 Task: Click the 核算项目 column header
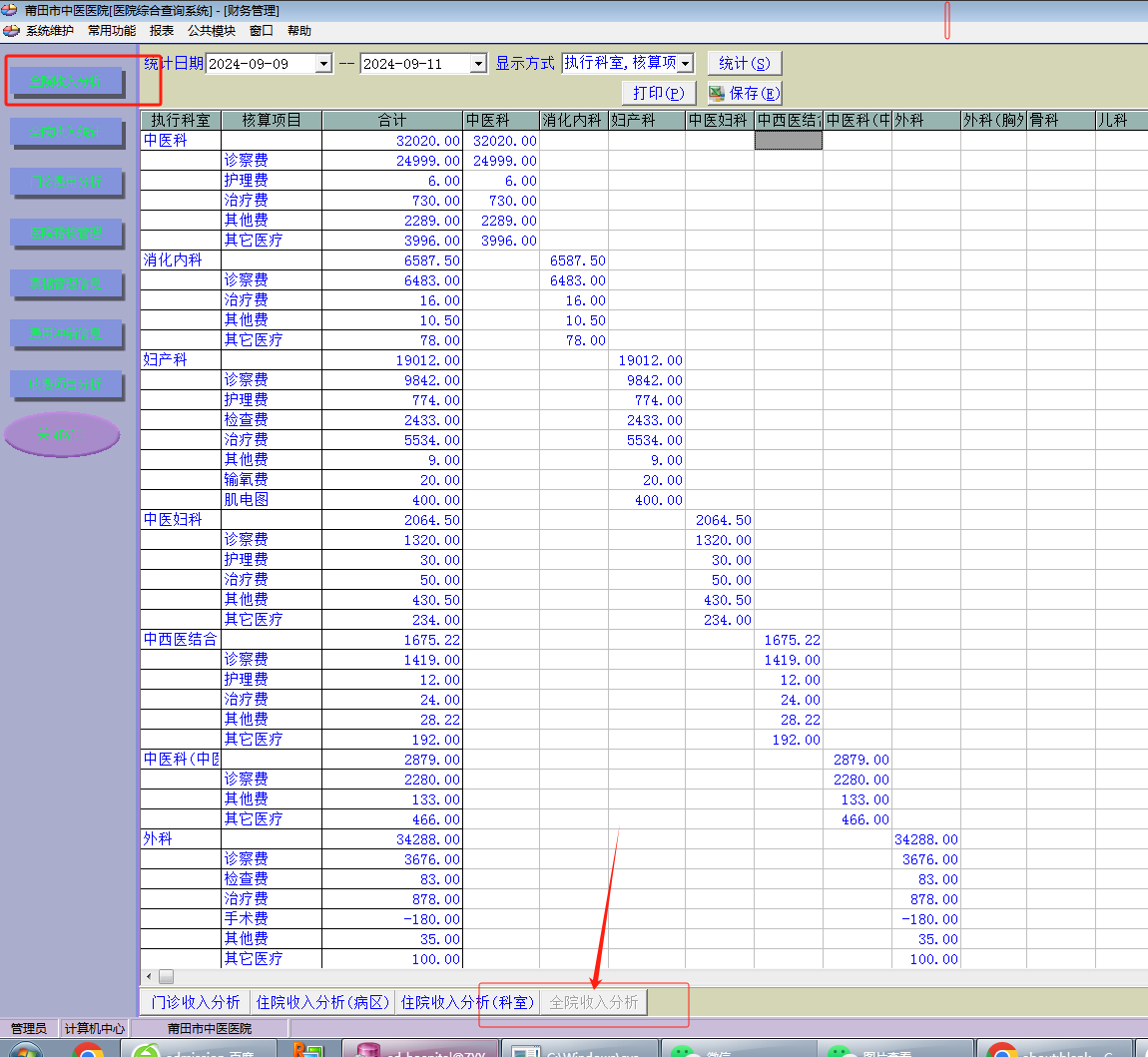click(272, 120)
